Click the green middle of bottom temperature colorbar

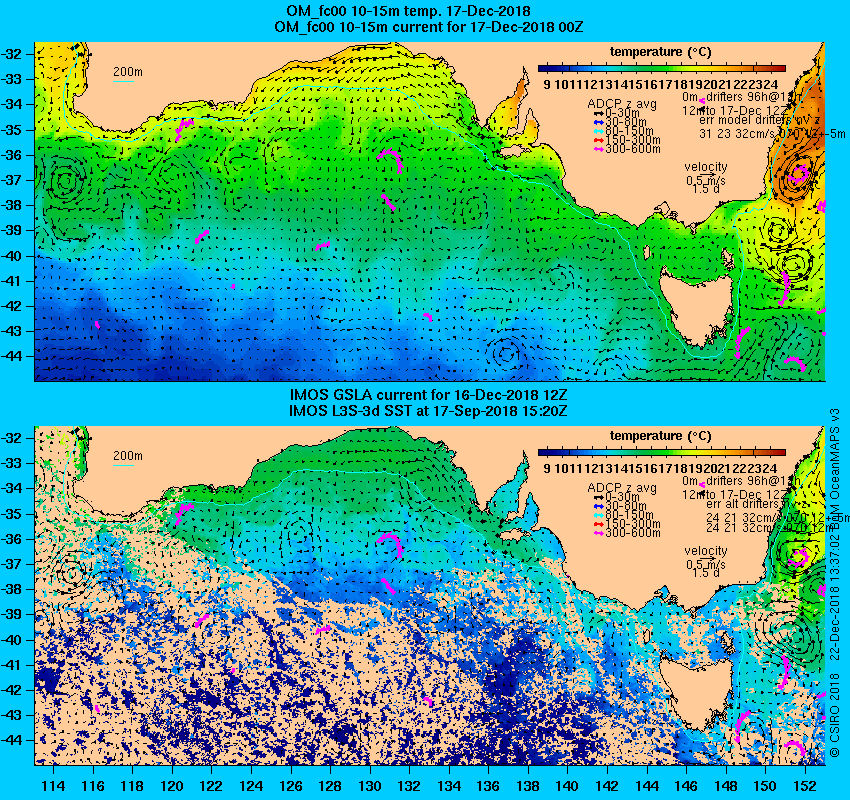pyautogui.click(x=662, y=452)
